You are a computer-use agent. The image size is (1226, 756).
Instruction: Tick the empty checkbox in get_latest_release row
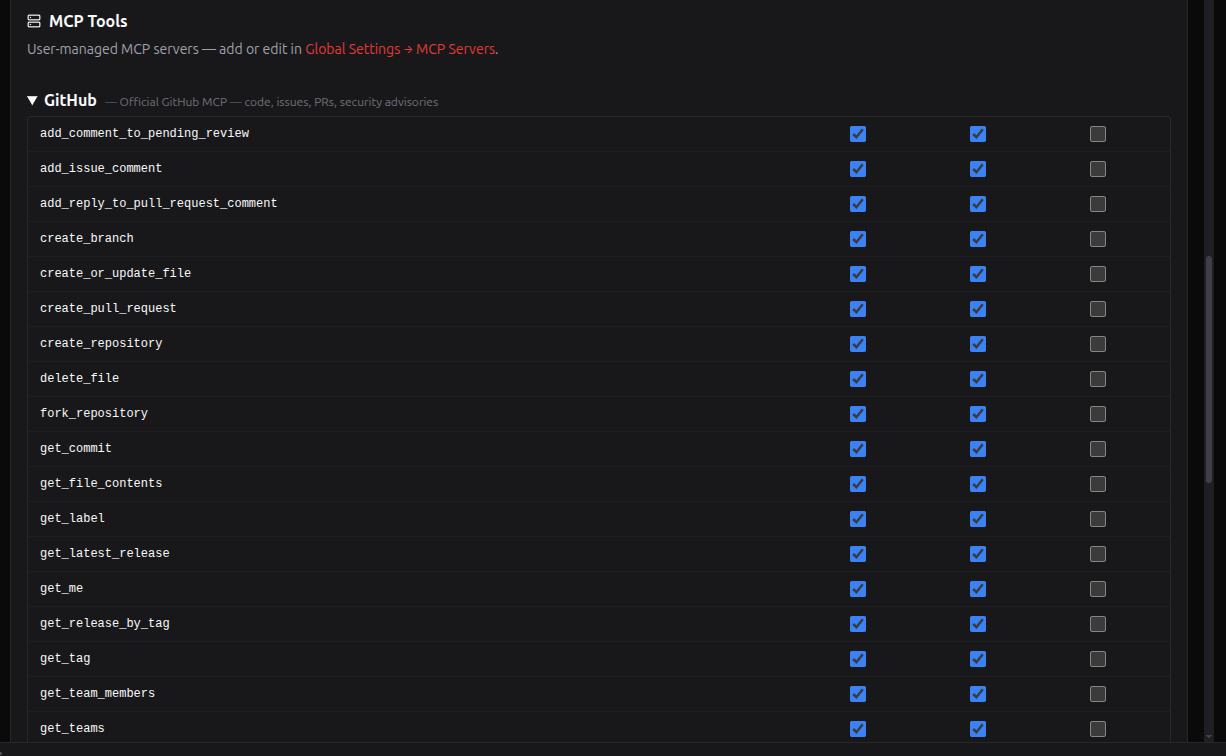(x=1098, y=554)
